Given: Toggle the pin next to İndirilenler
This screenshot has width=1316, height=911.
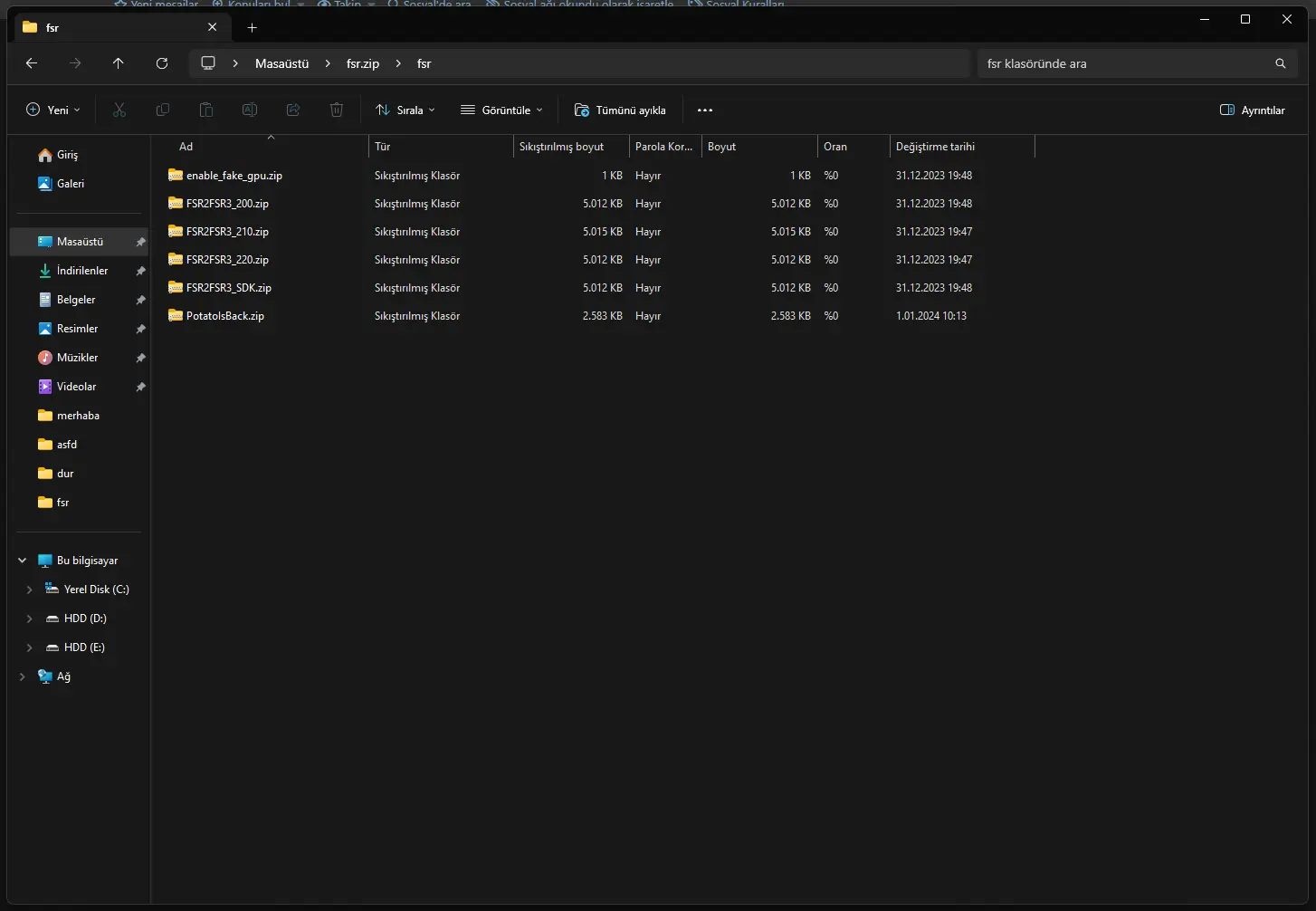Looking at the screenshot, I should point(140,271).
